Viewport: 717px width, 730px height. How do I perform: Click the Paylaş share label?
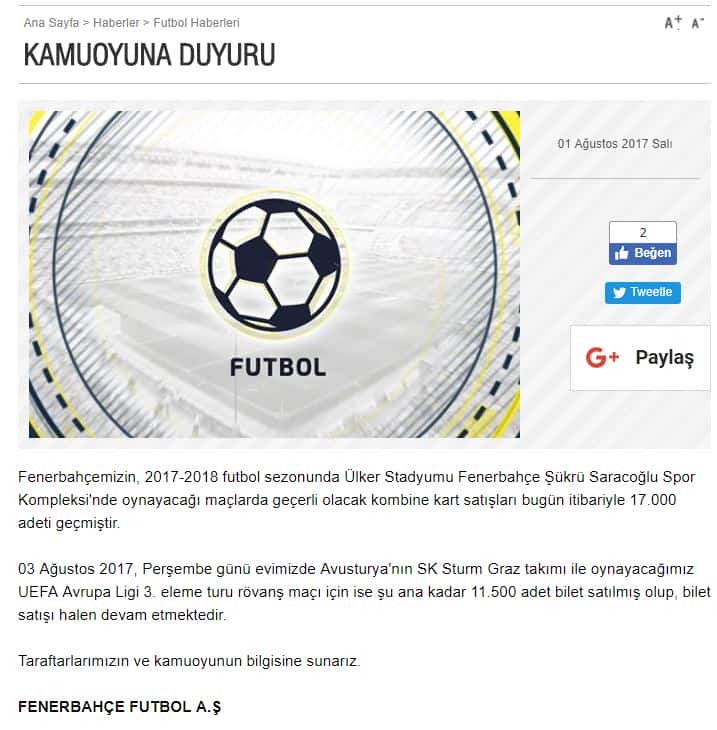(x=664, y=358)
